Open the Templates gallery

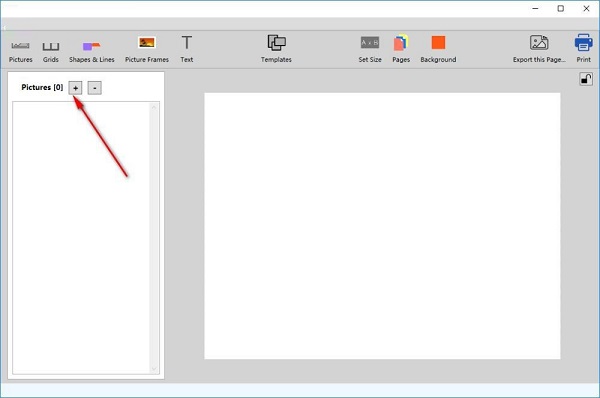coord(276,50)
